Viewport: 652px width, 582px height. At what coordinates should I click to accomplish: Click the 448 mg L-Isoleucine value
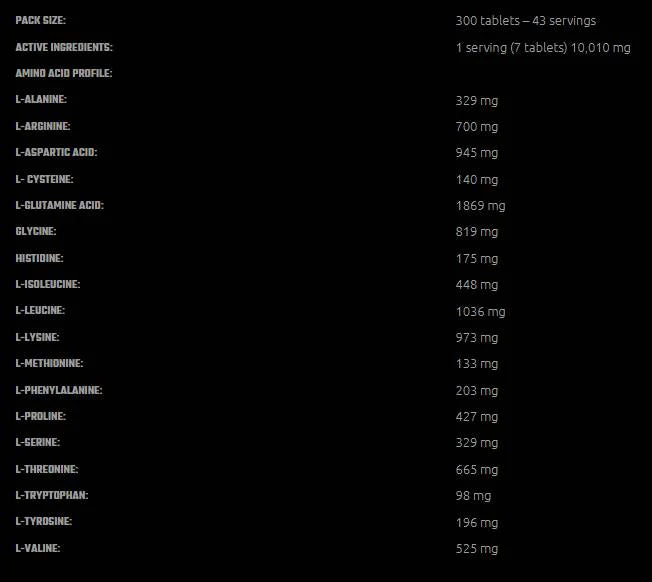point(476,285)
